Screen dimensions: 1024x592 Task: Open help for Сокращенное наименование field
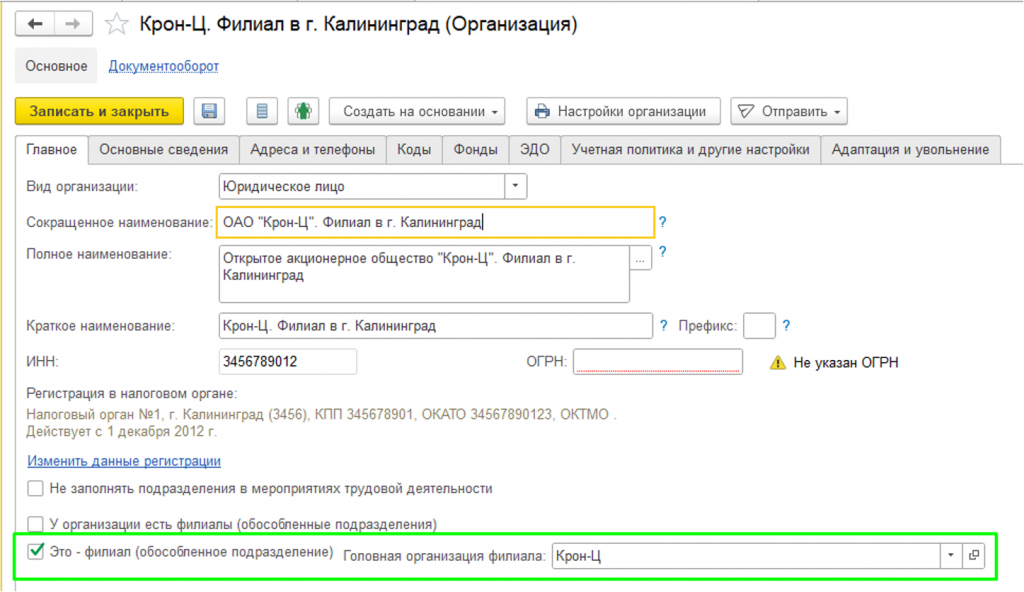[x=662, y=222]
